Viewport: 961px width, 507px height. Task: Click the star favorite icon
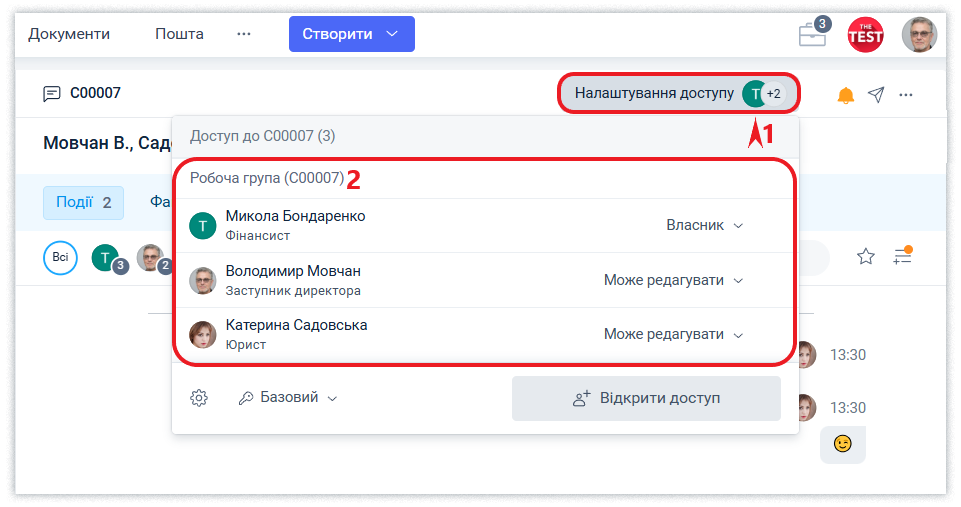tap(866, 257)
